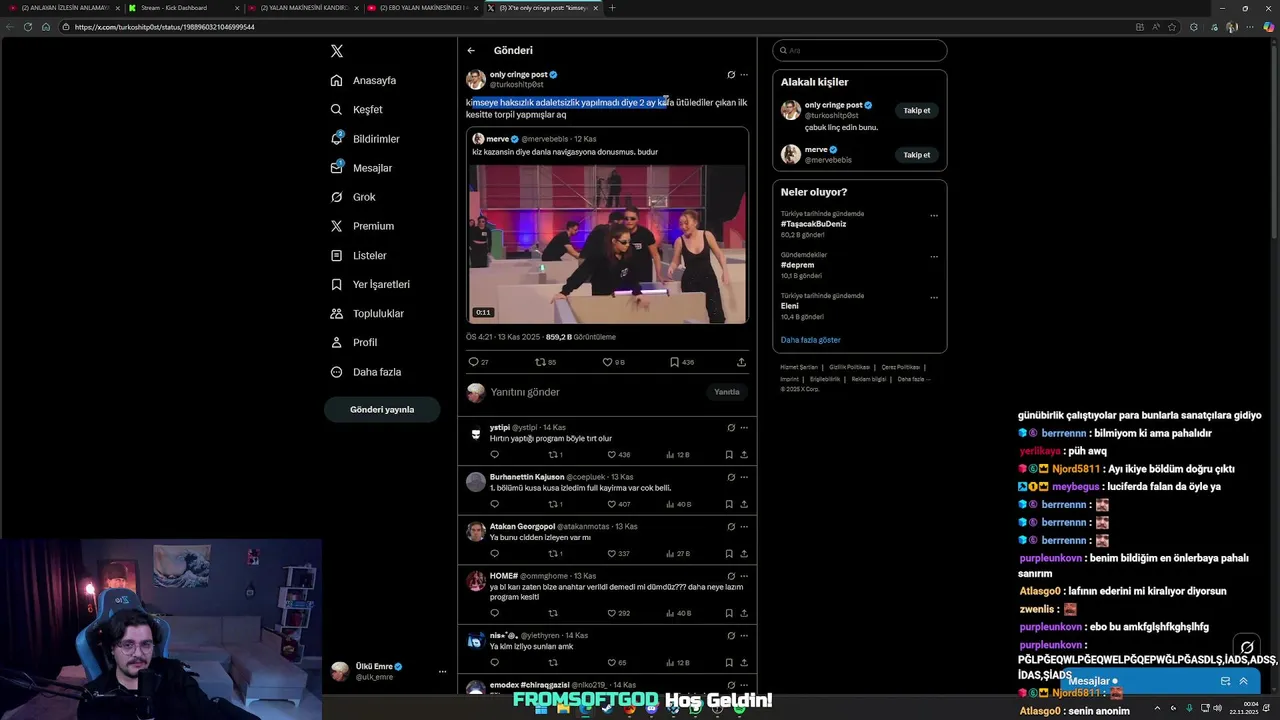The width and height of the screenshot is (1280, 720).
Task: Follow merve via Takip et
Action: pyautogui.click(x=917, y=155)
